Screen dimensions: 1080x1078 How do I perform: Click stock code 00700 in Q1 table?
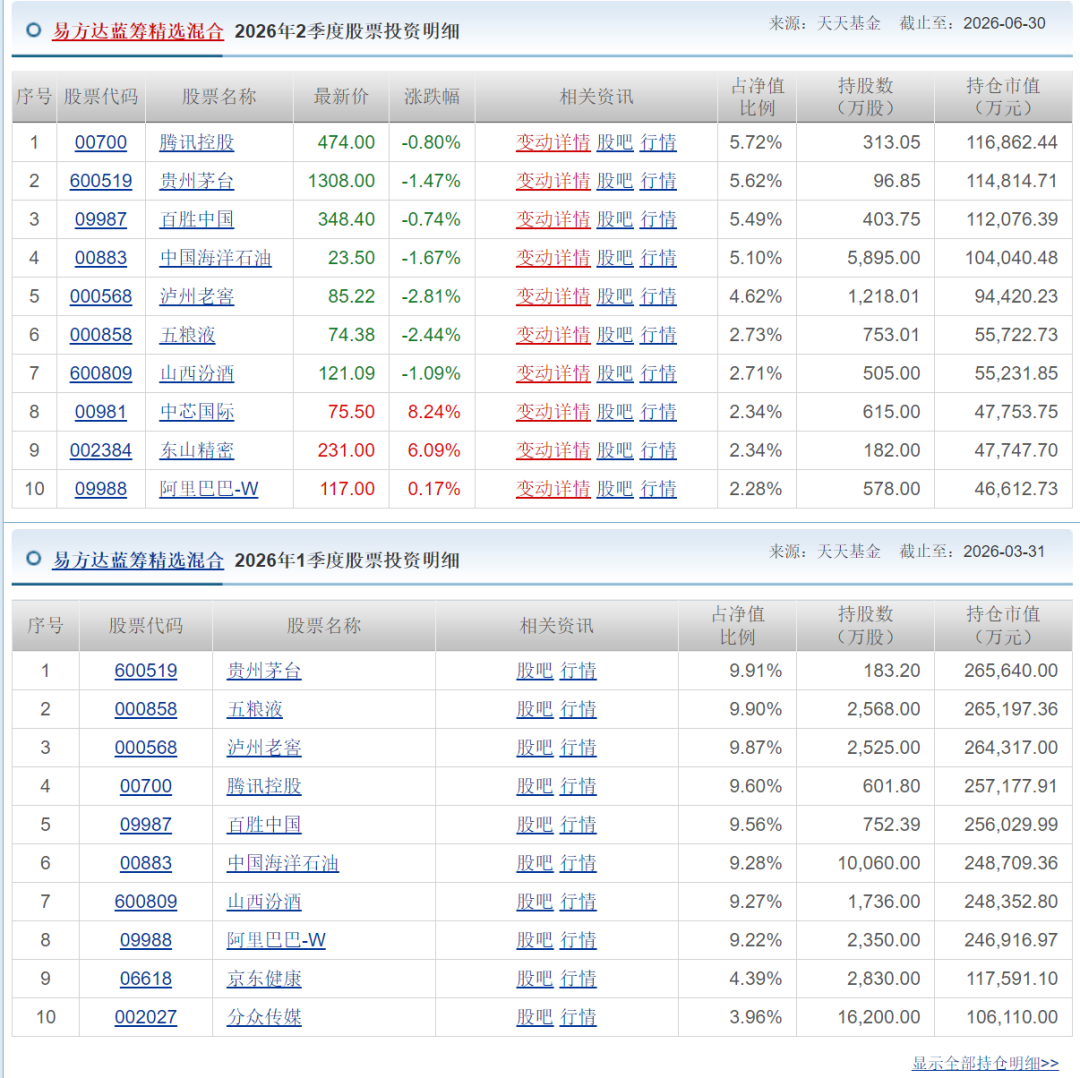click(146, 787)
